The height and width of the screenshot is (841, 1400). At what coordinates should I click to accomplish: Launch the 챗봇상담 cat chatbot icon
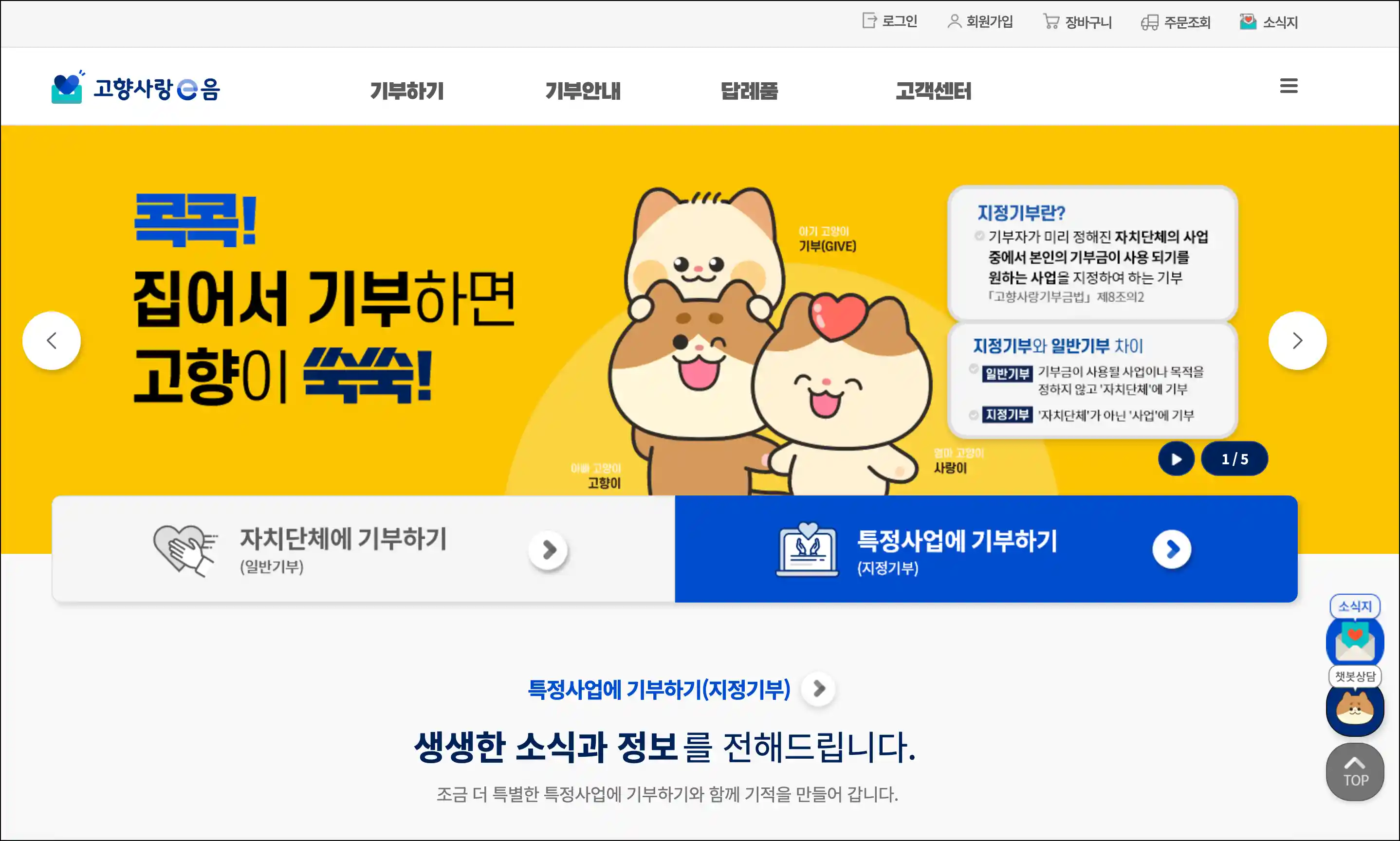pyautogui.click(x=1355, y=709)
